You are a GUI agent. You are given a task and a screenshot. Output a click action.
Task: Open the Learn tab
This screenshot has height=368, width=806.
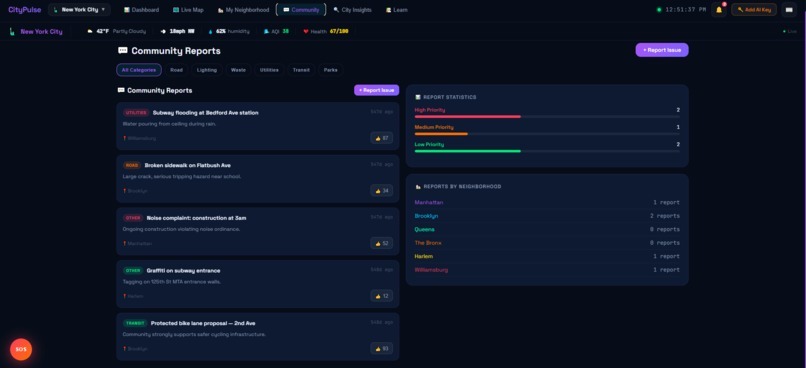(x=396, y=10)
